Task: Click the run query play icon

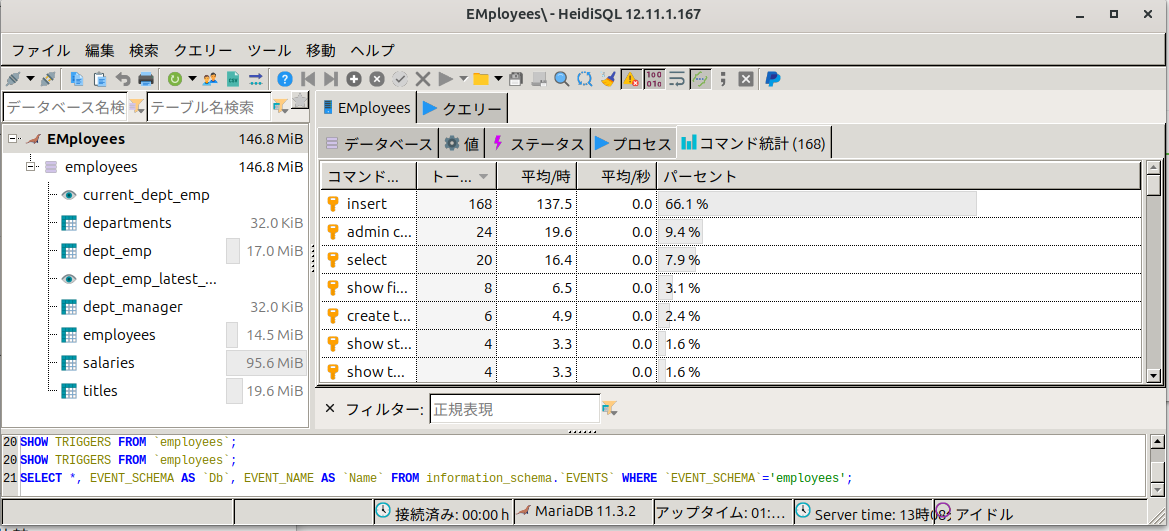Action: pyautogui.click(x=446, y=78)
